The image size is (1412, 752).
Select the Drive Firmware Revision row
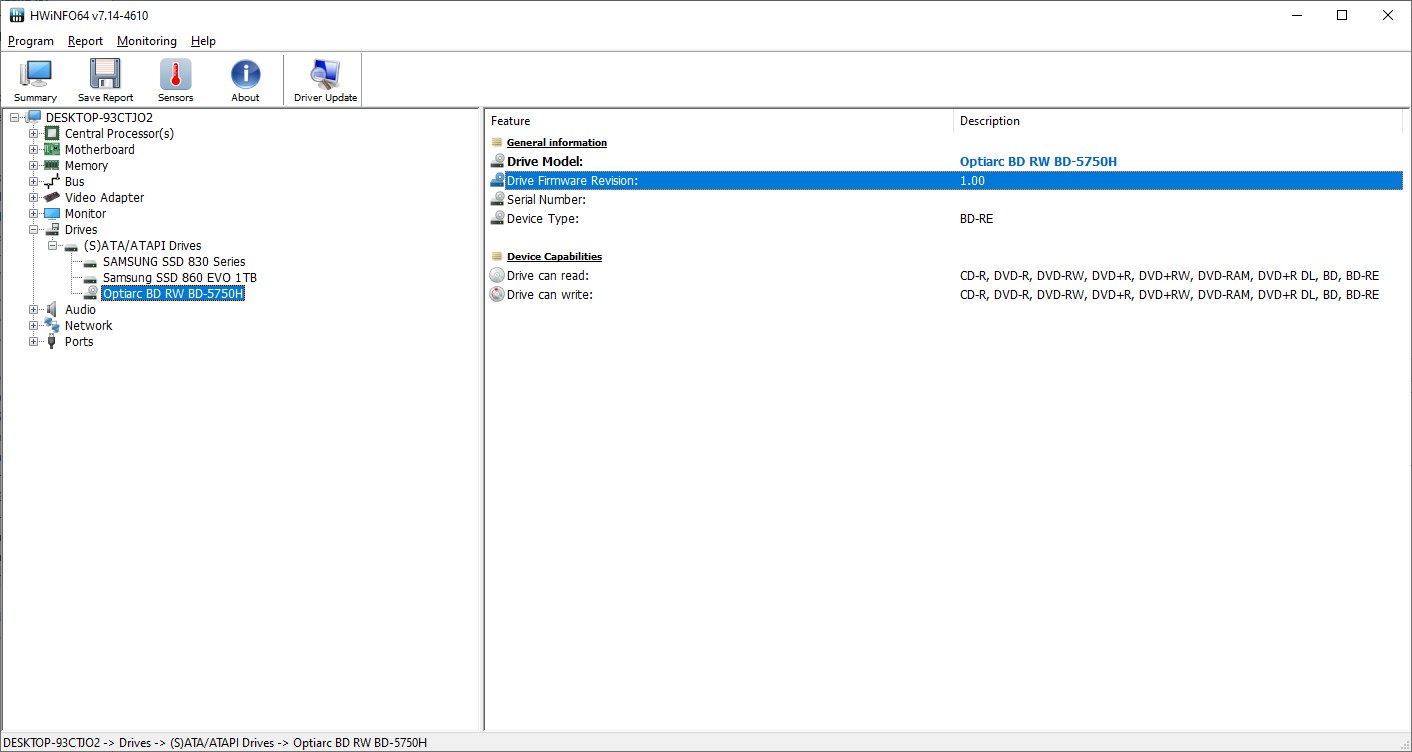click(x=945, y=180)
